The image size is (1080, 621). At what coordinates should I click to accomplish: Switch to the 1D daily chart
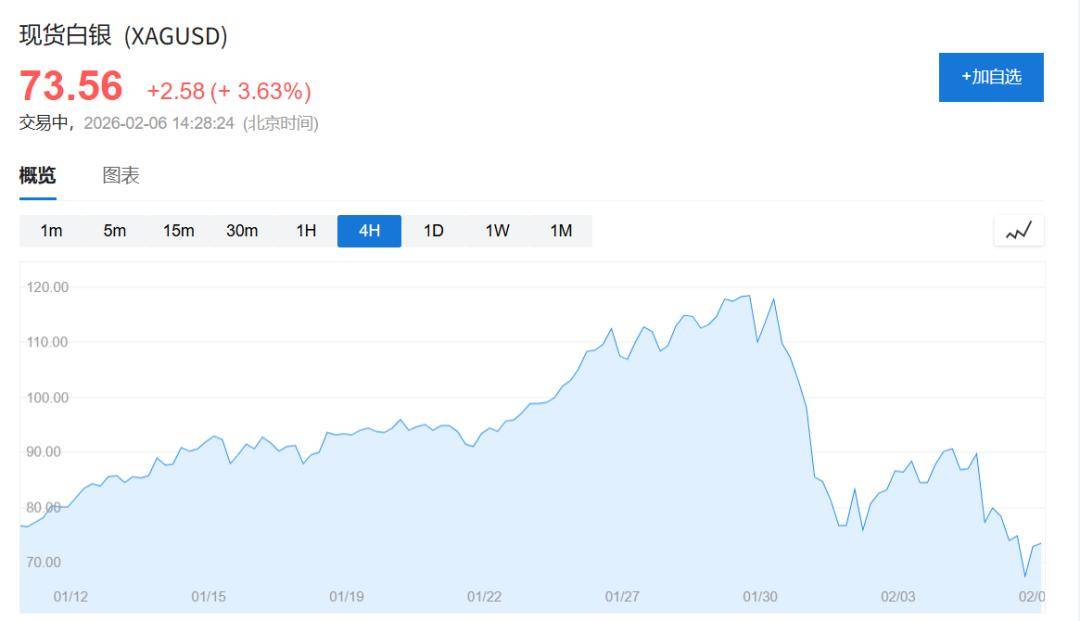click(x=433, y=231)
